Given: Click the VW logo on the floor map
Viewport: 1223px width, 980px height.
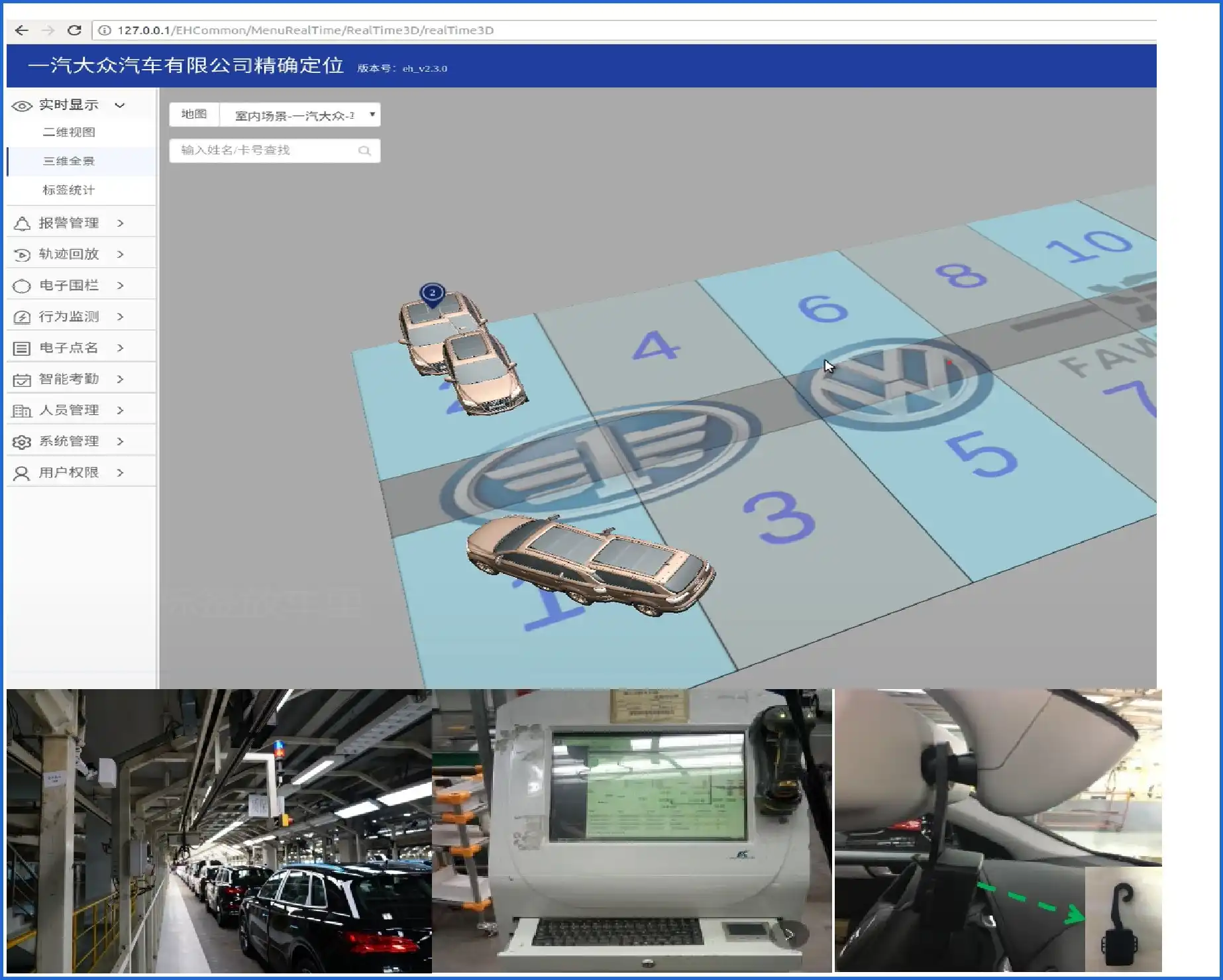Looking at the screenshot, I should click(x=893, y=384).
